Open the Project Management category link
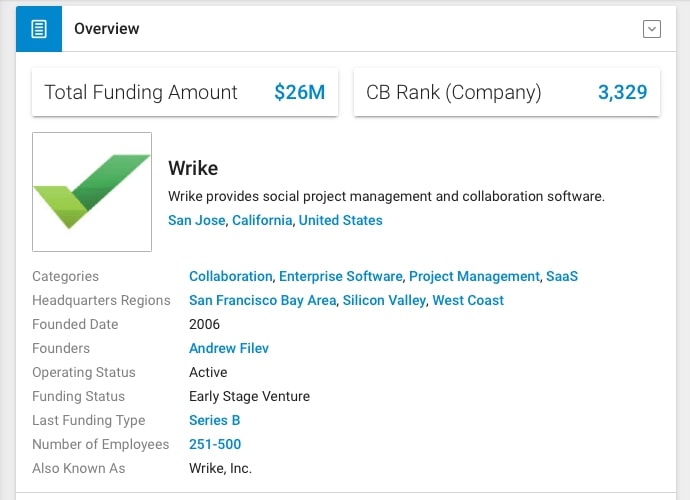 coord(474,276)
